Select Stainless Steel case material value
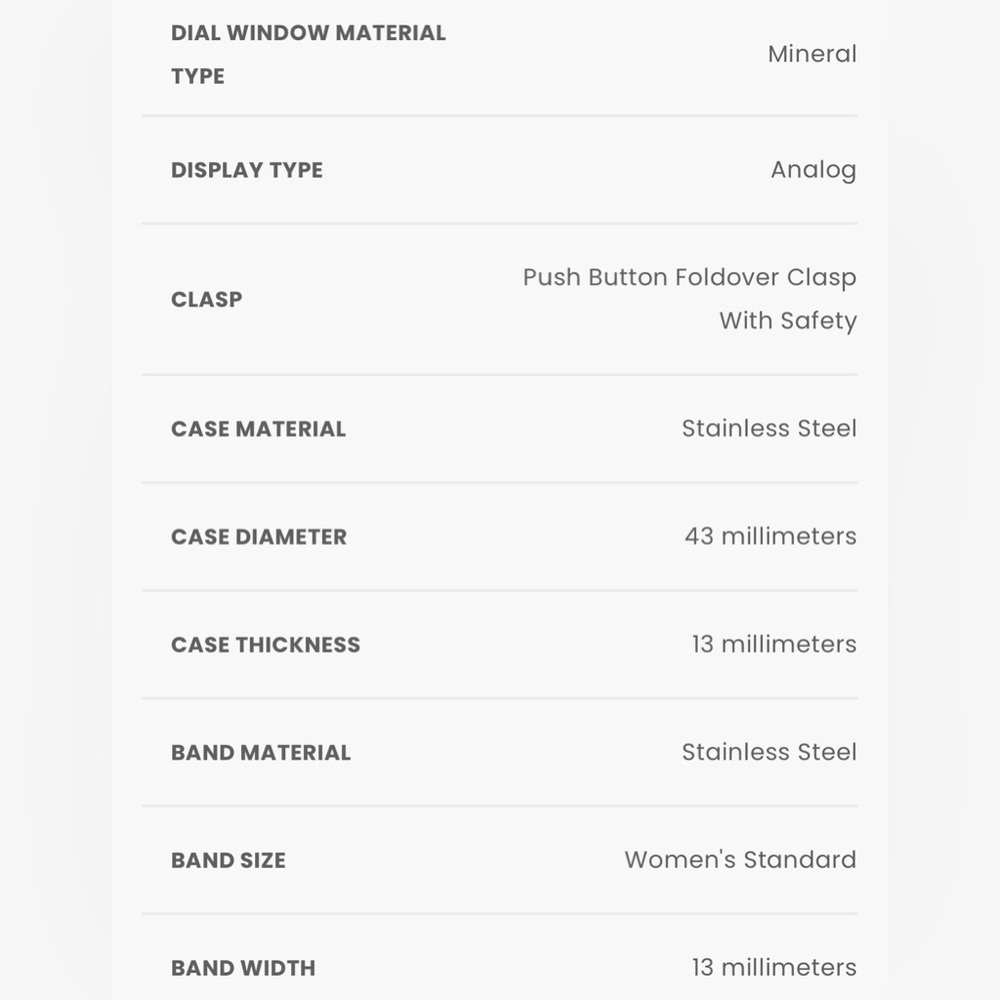Image resolution: width=1000 pixels, height=1000 pixels. coord(769,429)
